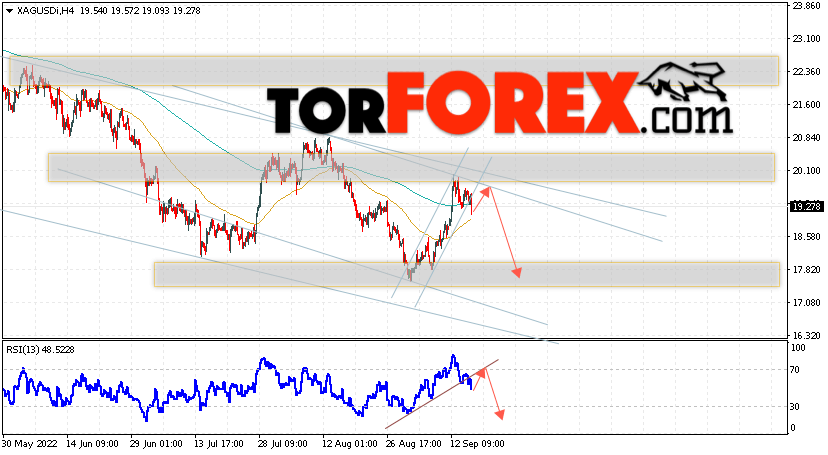
Task: Click the 29 Jun 01:00 date label
Action: tap(156, 444)
